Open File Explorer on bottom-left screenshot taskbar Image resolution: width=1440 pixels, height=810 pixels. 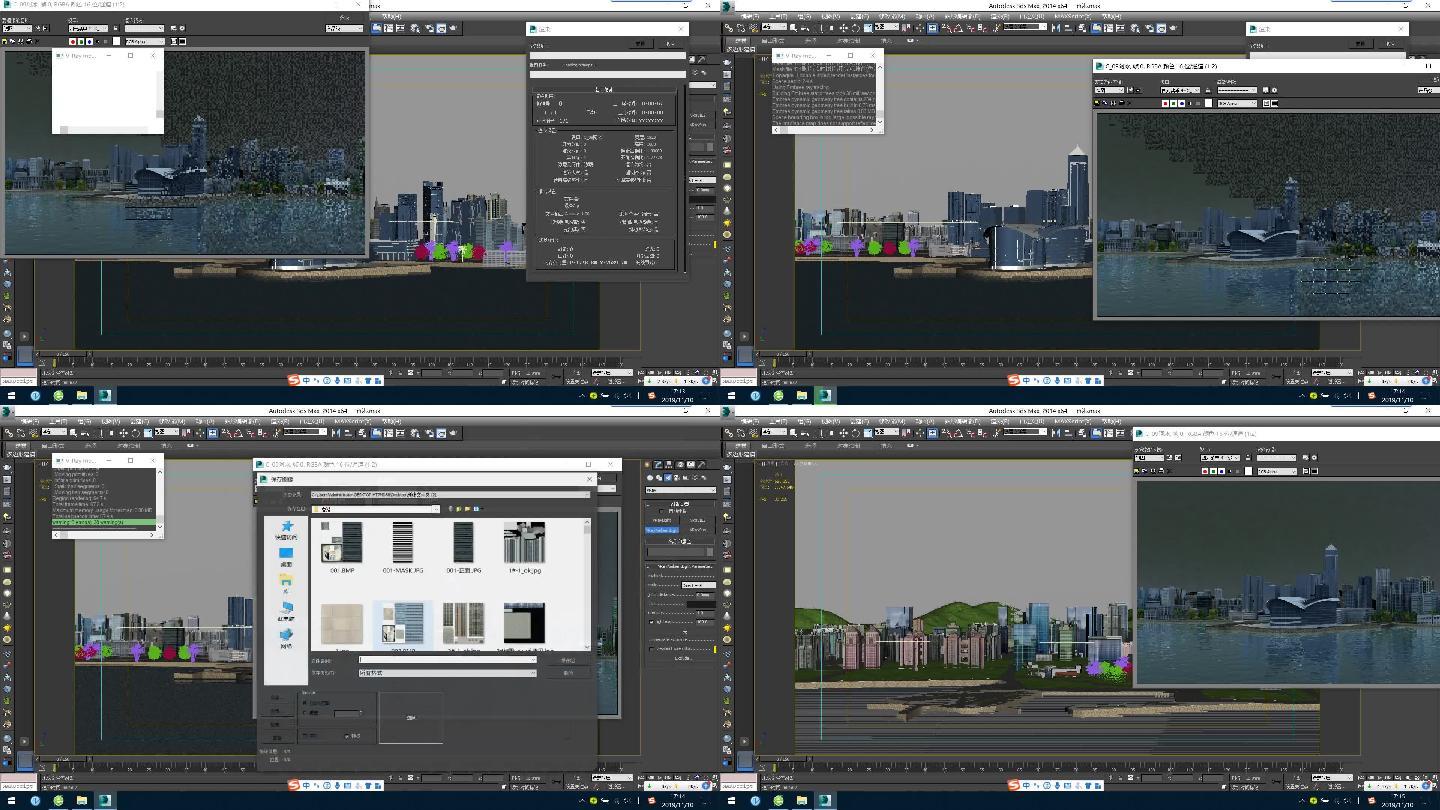pyautogui.click(x=82, y=800)
